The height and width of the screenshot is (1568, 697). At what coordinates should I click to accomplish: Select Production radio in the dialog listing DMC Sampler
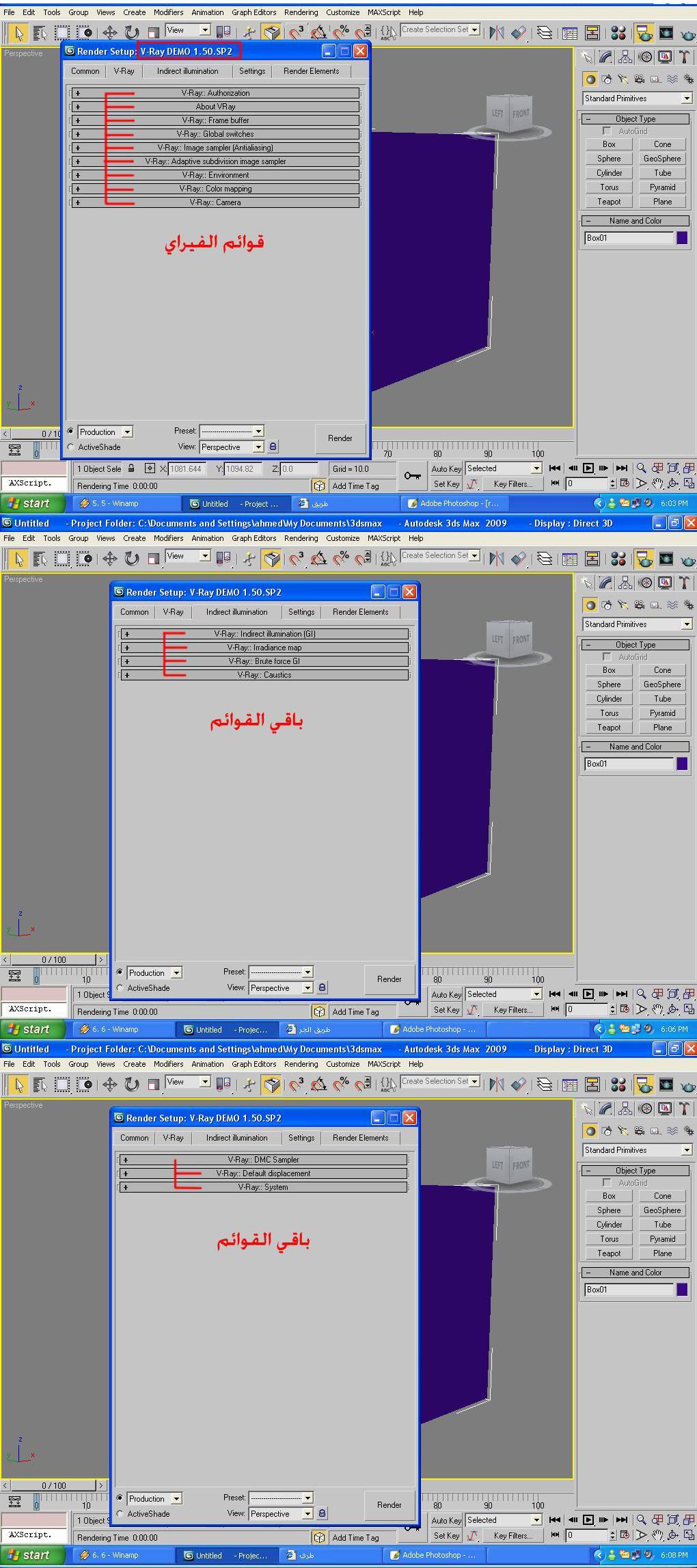pos(120,1498)
